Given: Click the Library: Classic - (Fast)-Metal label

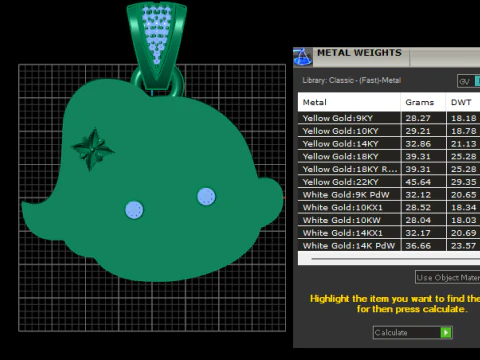Looking at the screenshot, I should pos(352,80).
